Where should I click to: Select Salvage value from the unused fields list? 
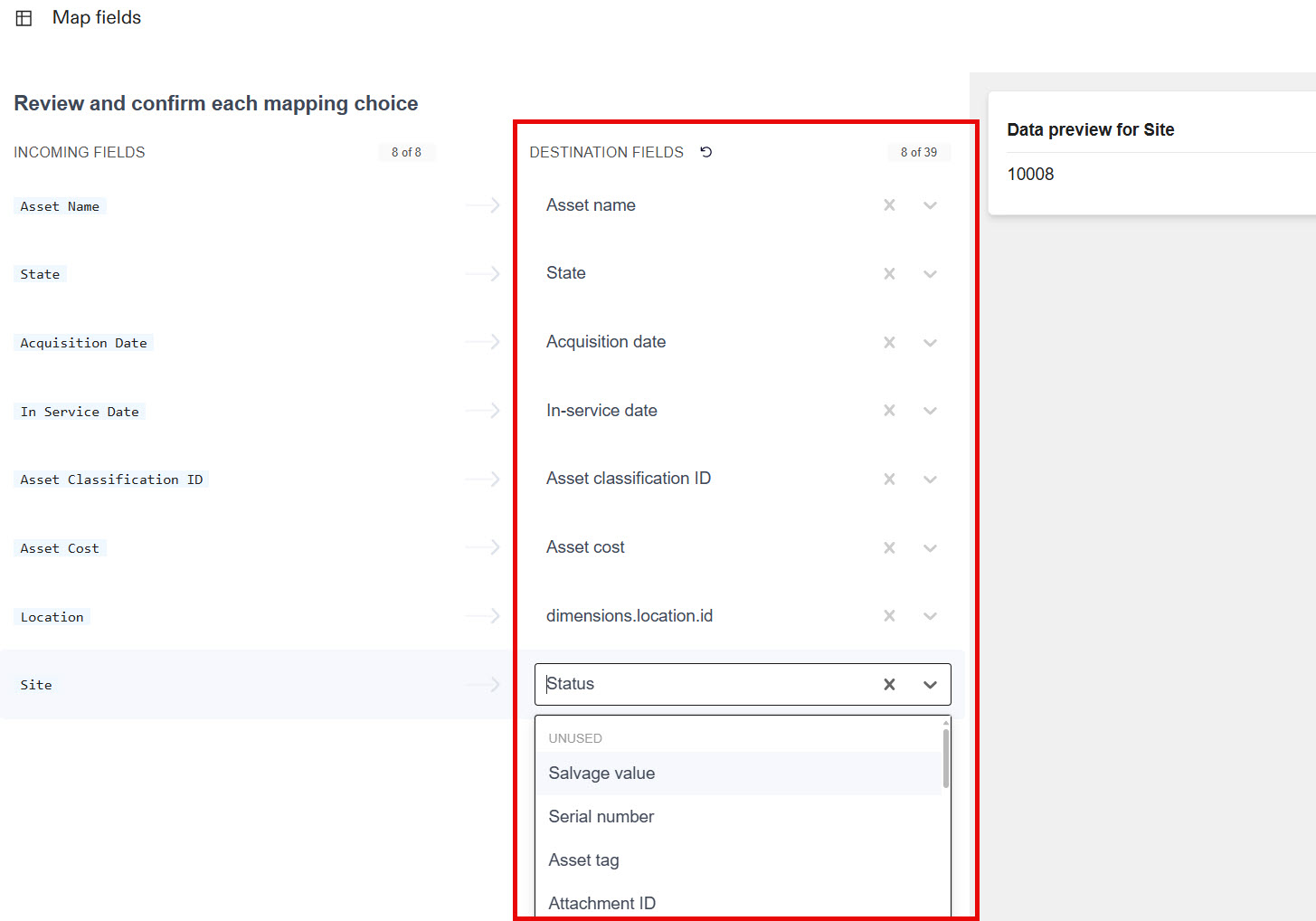point(601,774)
